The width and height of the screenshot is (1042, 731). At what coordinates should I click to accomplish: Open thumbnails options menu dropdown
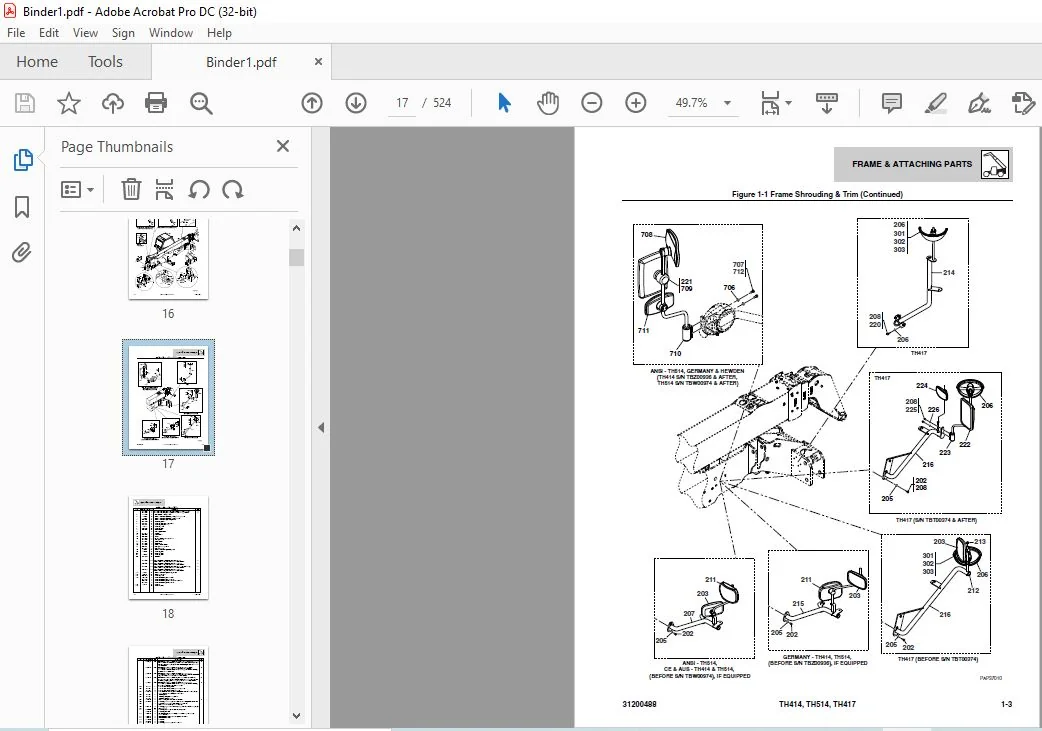point(77,190)
